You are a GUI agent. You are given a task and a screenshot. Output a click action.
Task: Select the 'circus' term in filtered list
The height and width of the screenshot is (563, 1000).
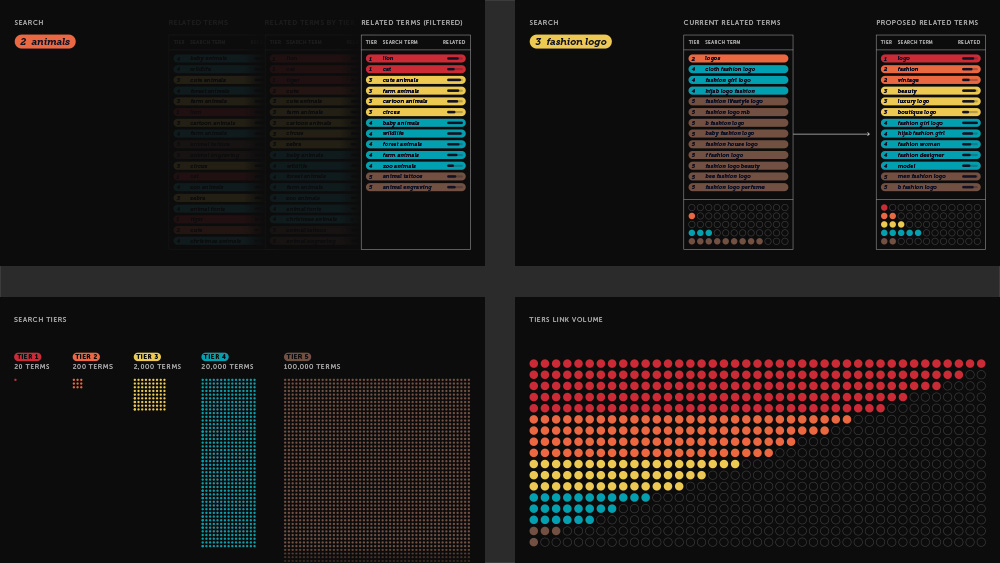click(415, 112)
